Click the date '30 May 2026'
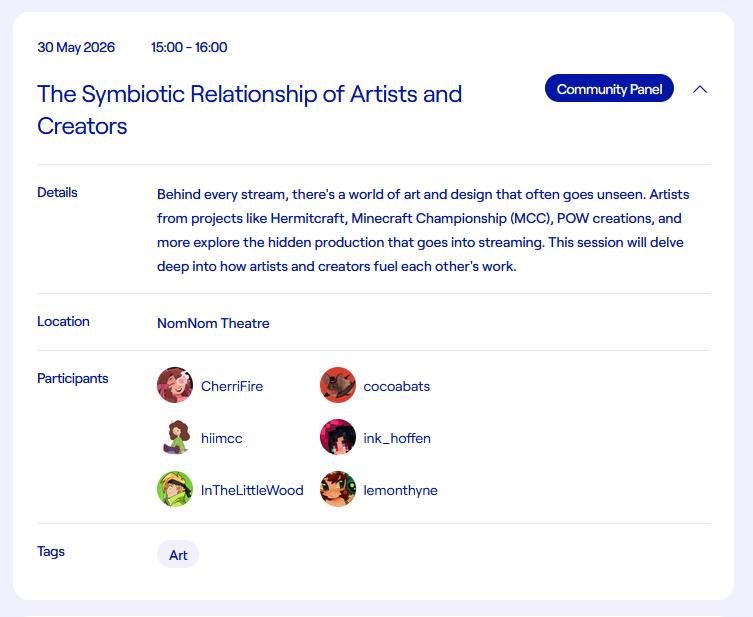The image size is (753, 617). pos(76,47)
